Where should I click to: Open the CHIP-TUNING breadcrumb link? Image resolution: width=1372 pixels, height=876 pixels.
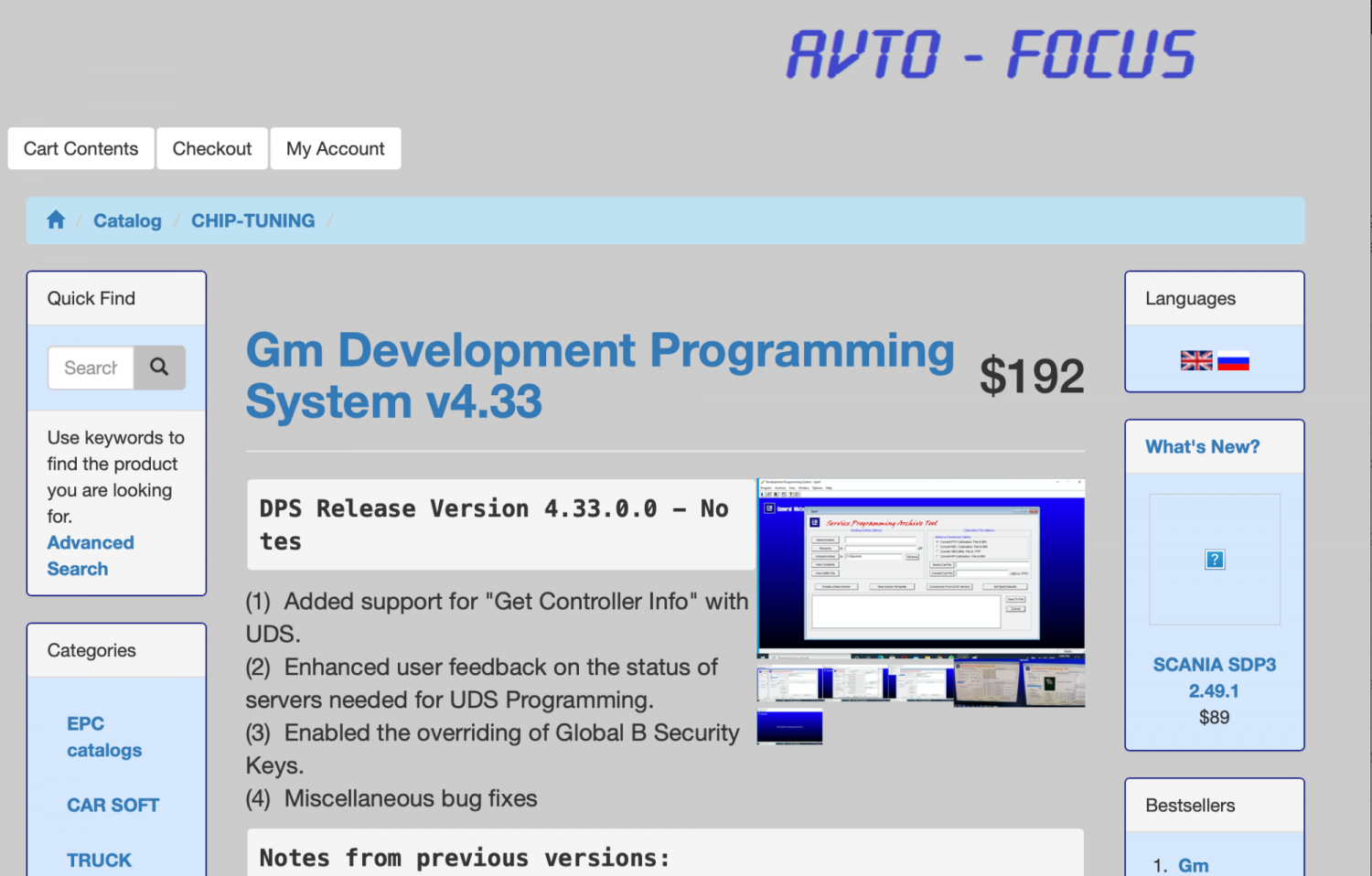(x=252, y=220)
